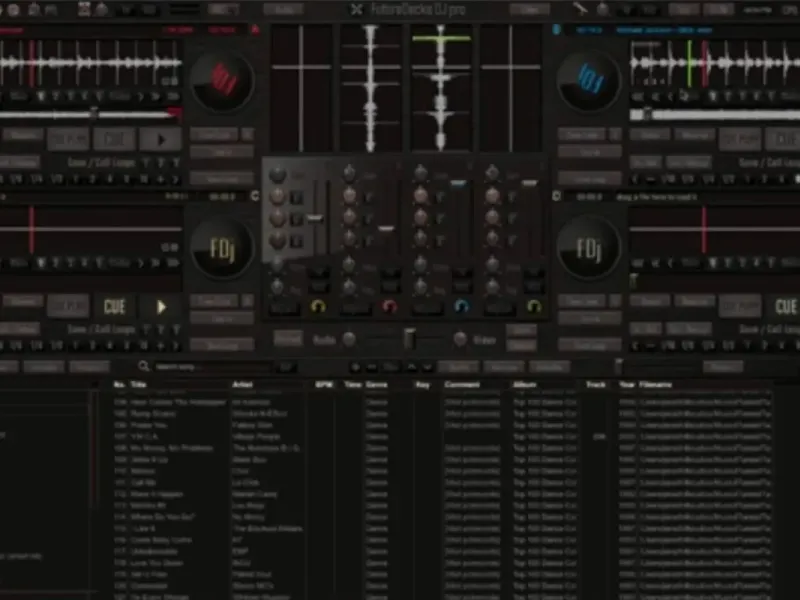Click the volume fader of mixer channel 4
The image size is (800, 600).
(x=530, y=183)
